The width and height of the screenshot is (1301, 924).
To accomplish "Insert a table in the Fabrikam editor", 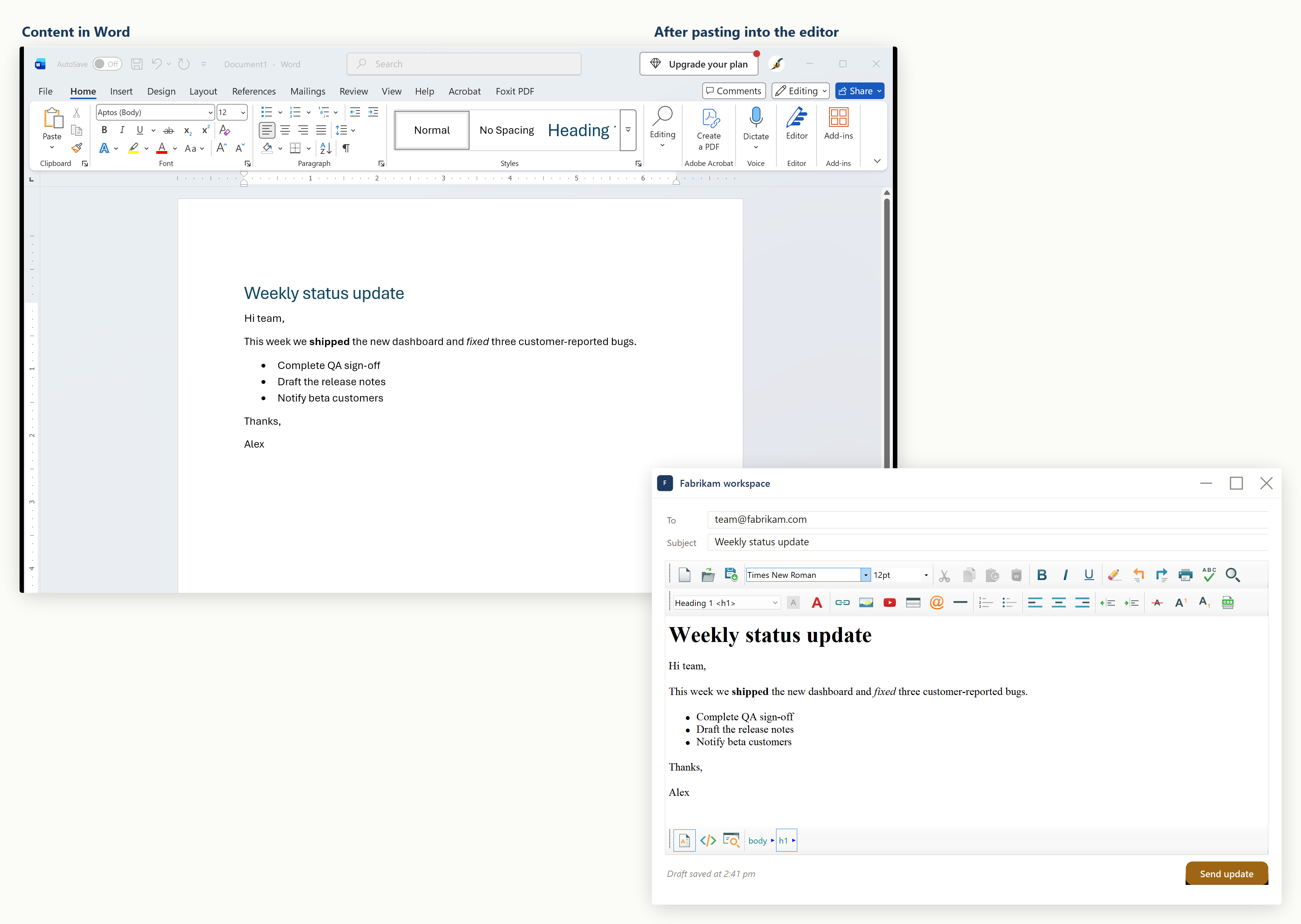I will click(x=913, y=602).
